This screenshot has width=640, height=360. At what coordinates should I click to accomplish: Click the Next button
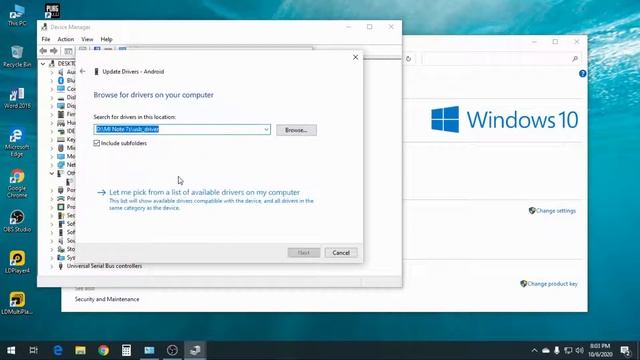pos(304,253)
